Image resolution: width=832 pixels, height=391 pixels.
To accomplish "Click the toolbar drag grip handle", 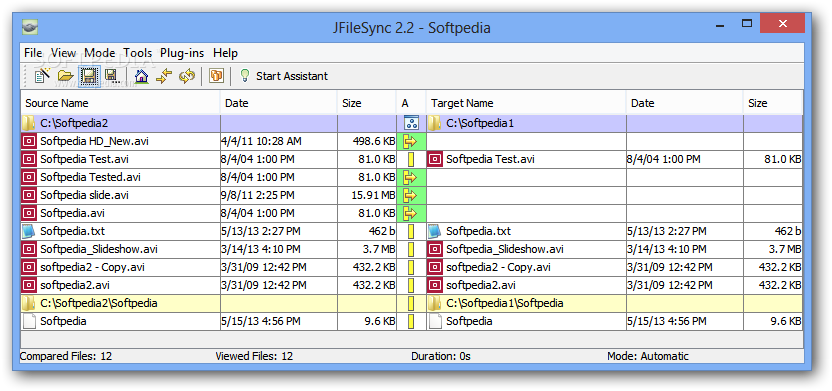I will pos(26,76).
